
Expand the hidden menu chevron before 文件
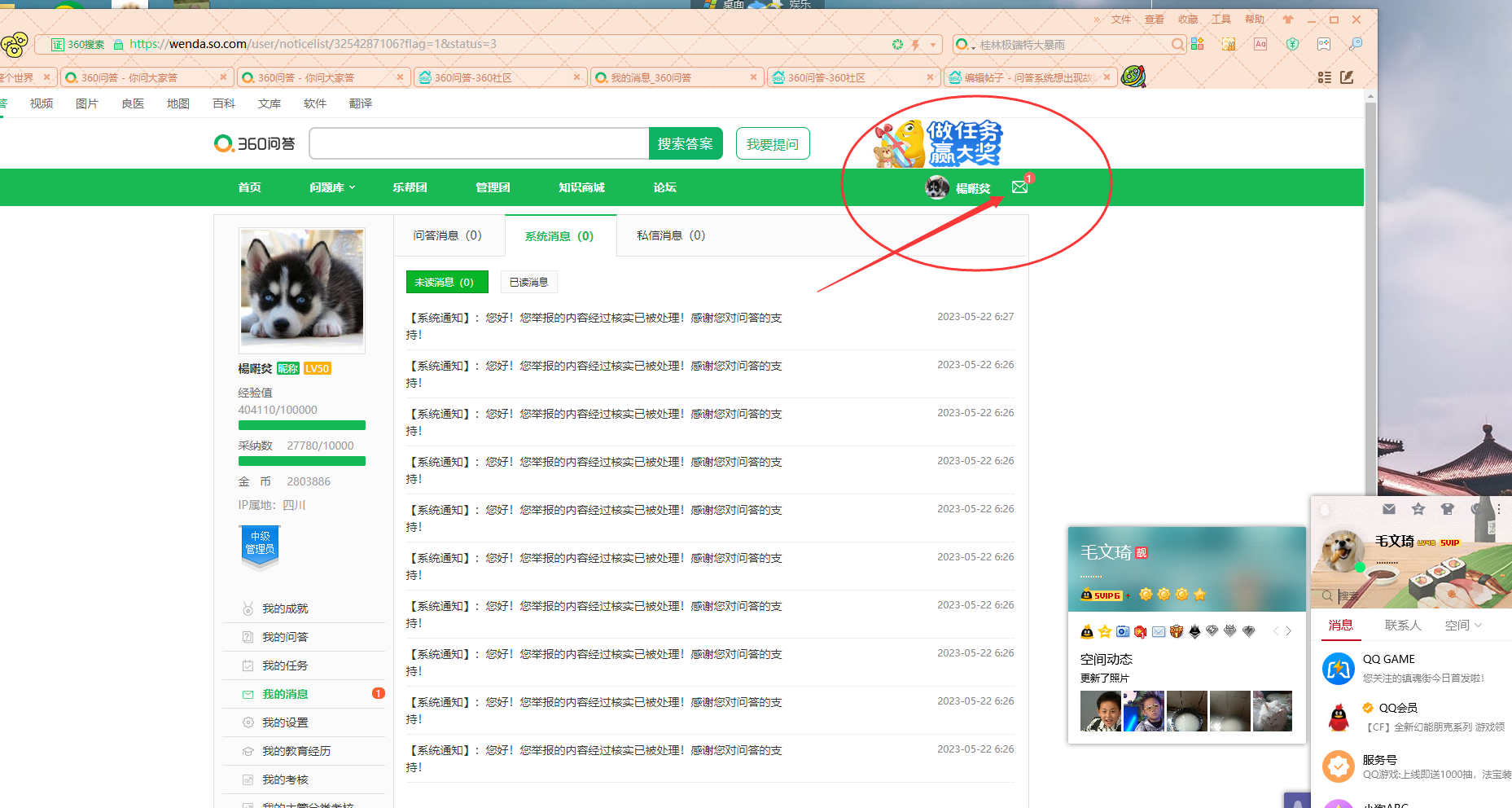[1097, 20]
